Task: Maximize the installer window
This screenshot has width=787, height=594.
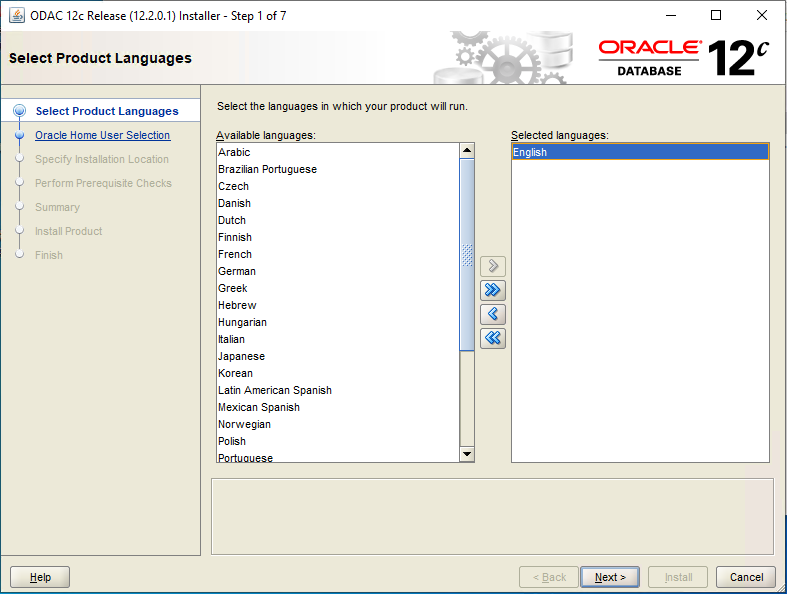Action: tap(716, 16)
